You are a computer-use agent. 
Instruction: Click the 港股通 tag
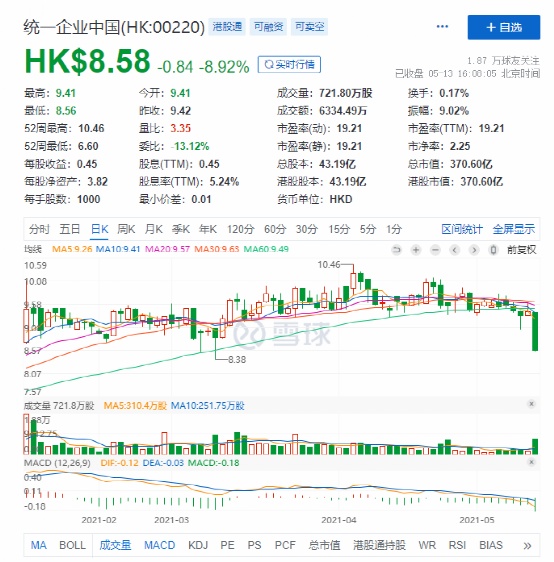pyautogui.click(x=227, y=27)
